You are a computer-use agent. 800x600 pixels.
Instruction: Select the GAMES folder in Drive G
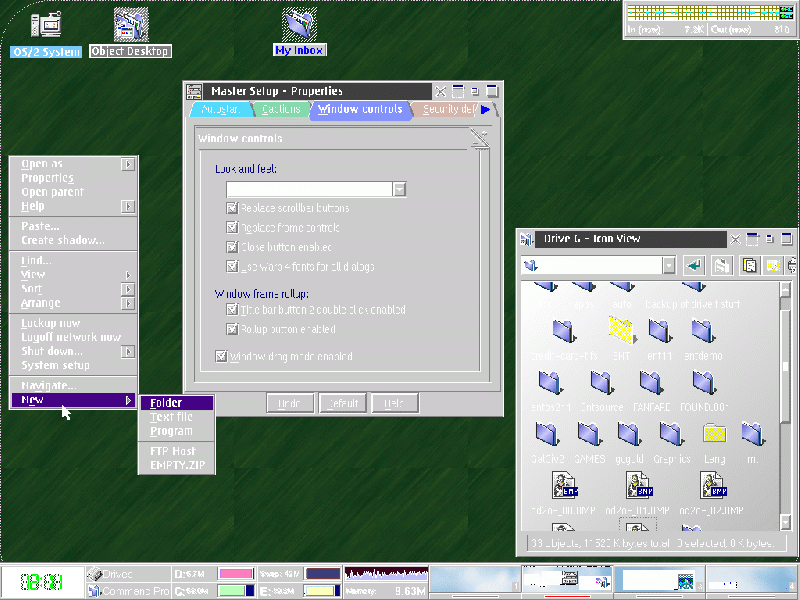click(589, 434)
